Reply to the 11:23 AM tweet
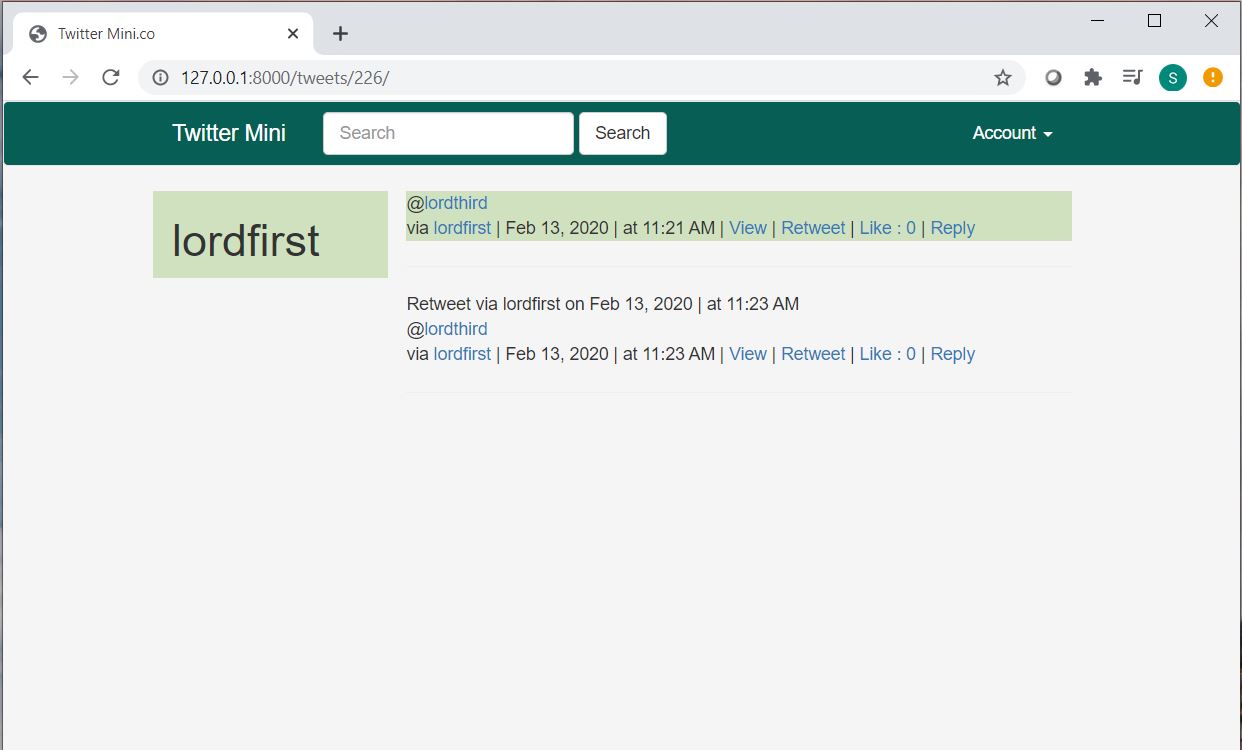Screen dimensions: 1242x750 click(952, 354)
